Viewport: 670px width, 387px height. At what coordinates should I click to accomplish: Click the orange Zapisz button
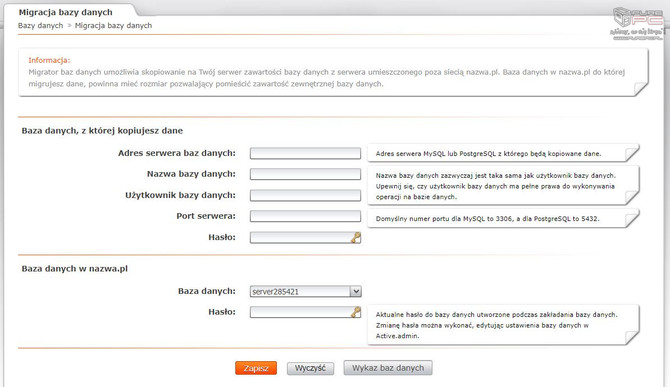[256, 368]
